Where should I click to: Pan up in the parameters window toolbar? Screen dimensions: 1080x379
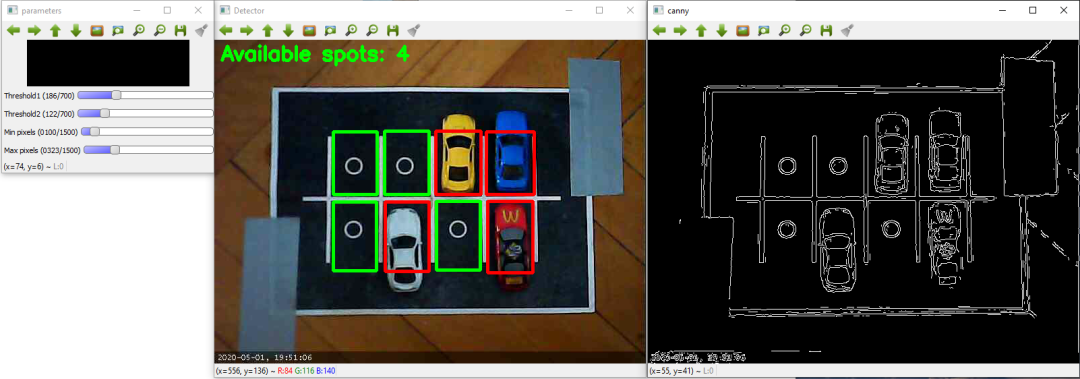(55, 30)
